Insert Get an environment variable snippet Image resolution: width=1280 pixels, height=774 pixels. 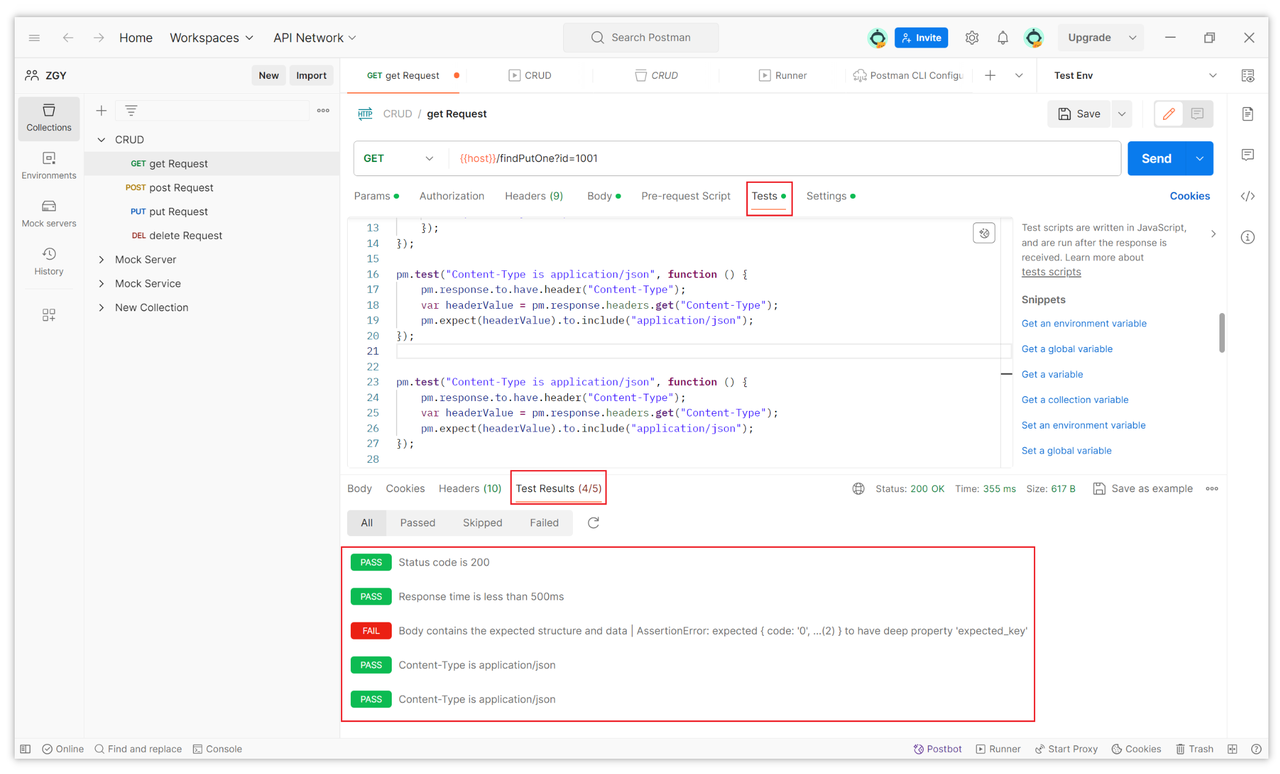[1084, 324]
